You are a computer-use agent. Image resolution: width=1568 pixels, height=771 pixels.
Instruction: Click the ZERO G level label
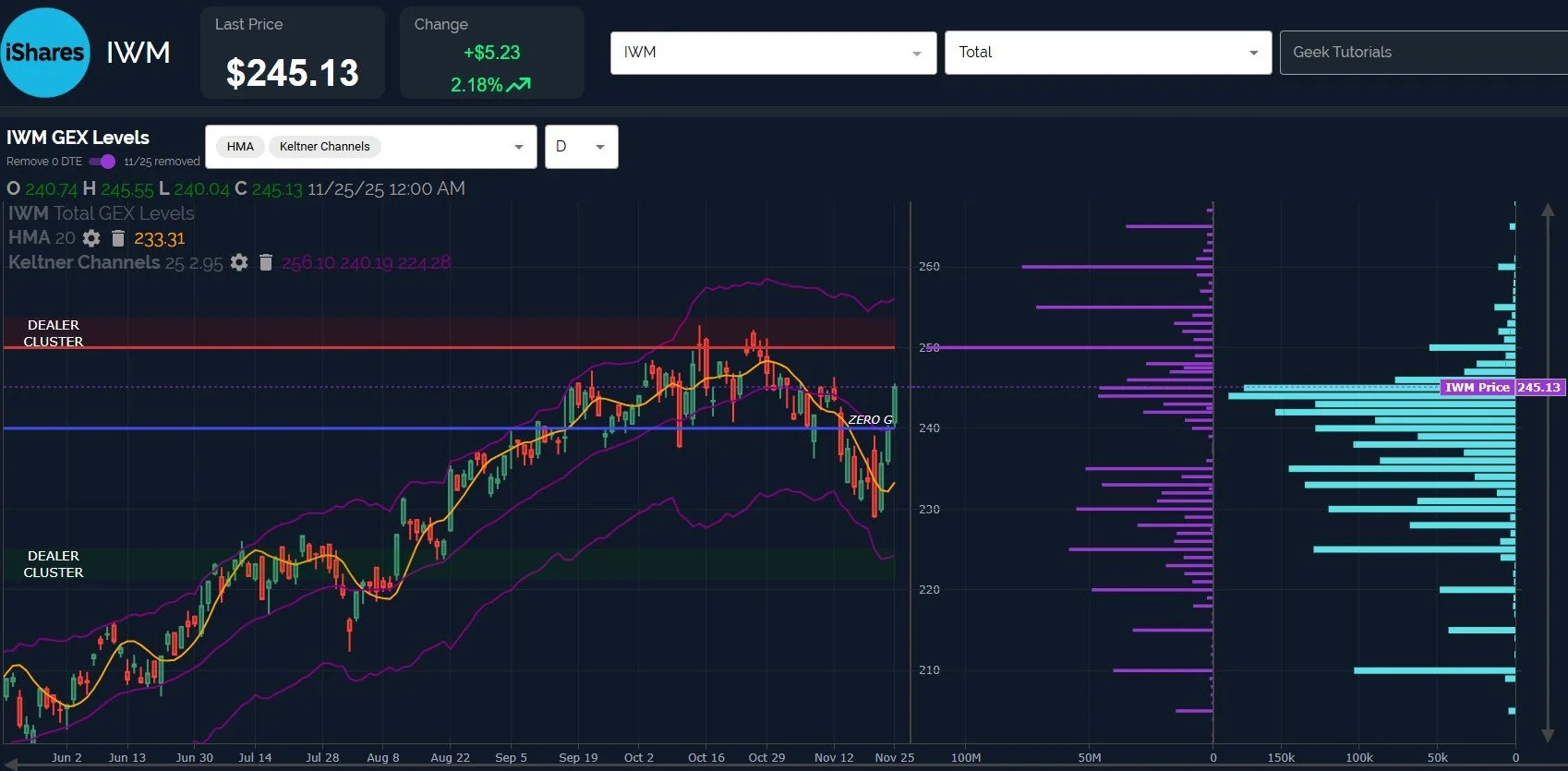[x=870, y=419]
